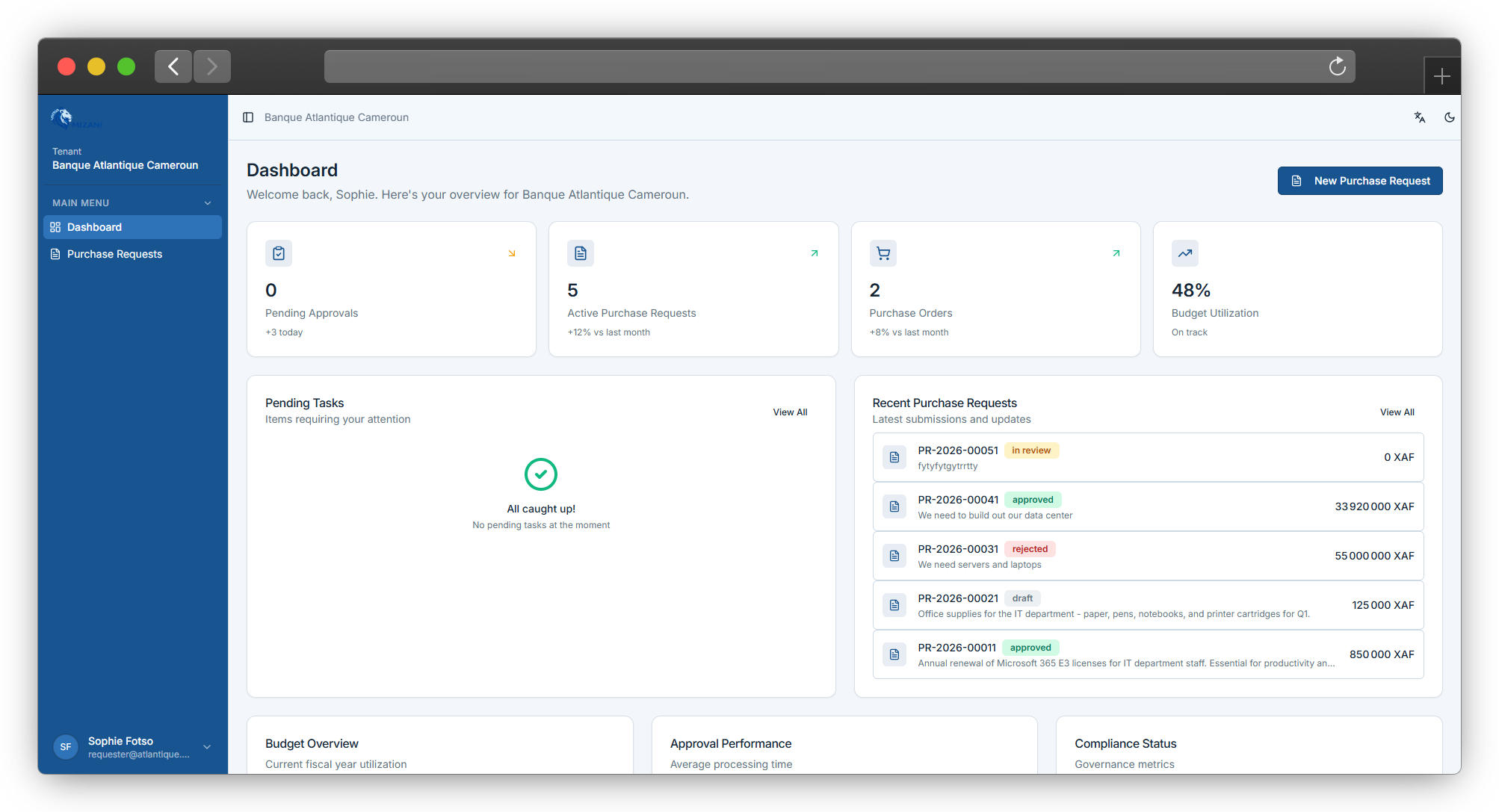Screen dimensions: 1499x812
Task: Click the Pending Approvals clipboard icon
Action: [x=278, y=253]
